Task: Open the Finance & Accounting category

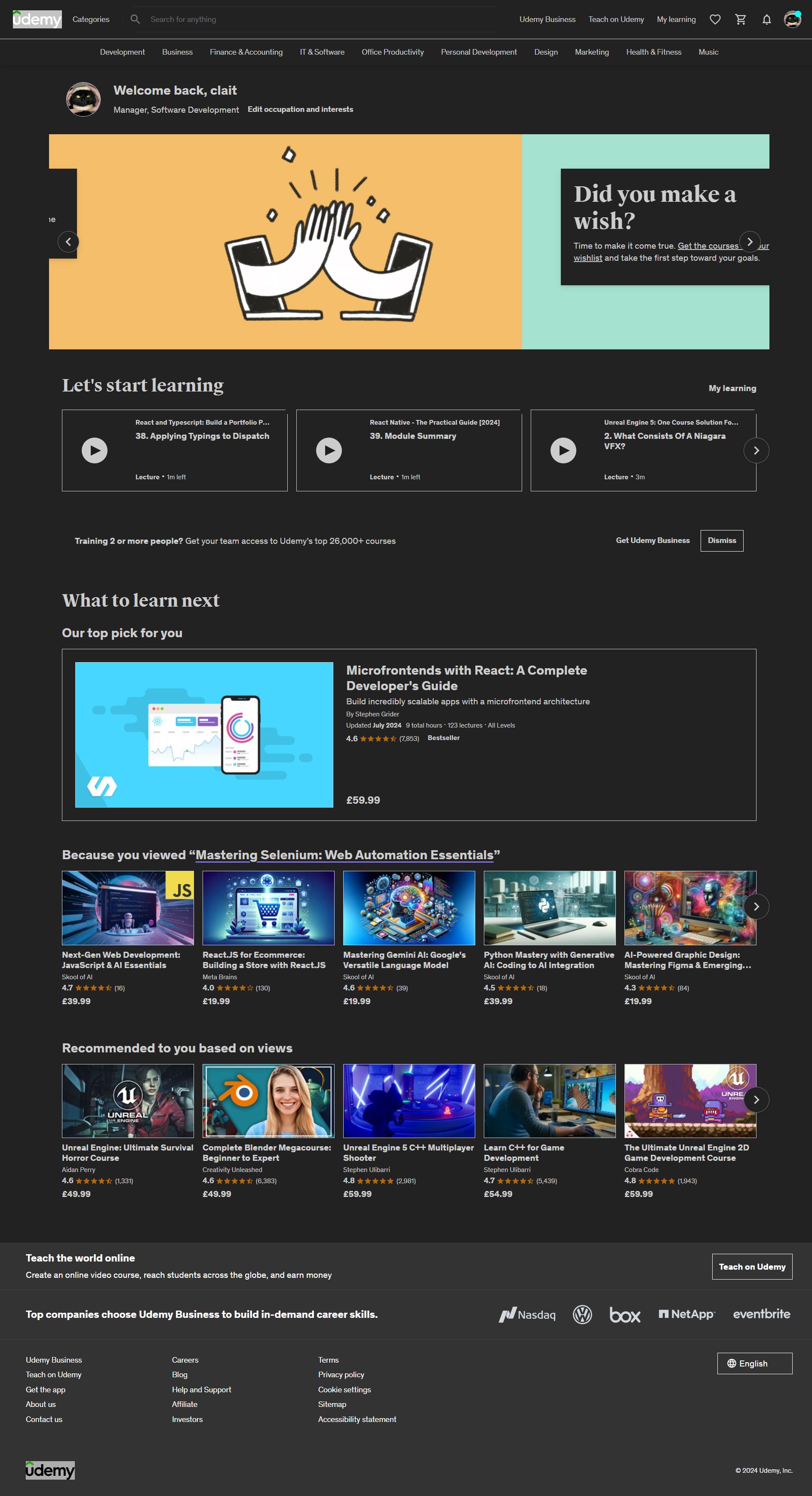Action: pyautogui.click(x=246, y=52)
